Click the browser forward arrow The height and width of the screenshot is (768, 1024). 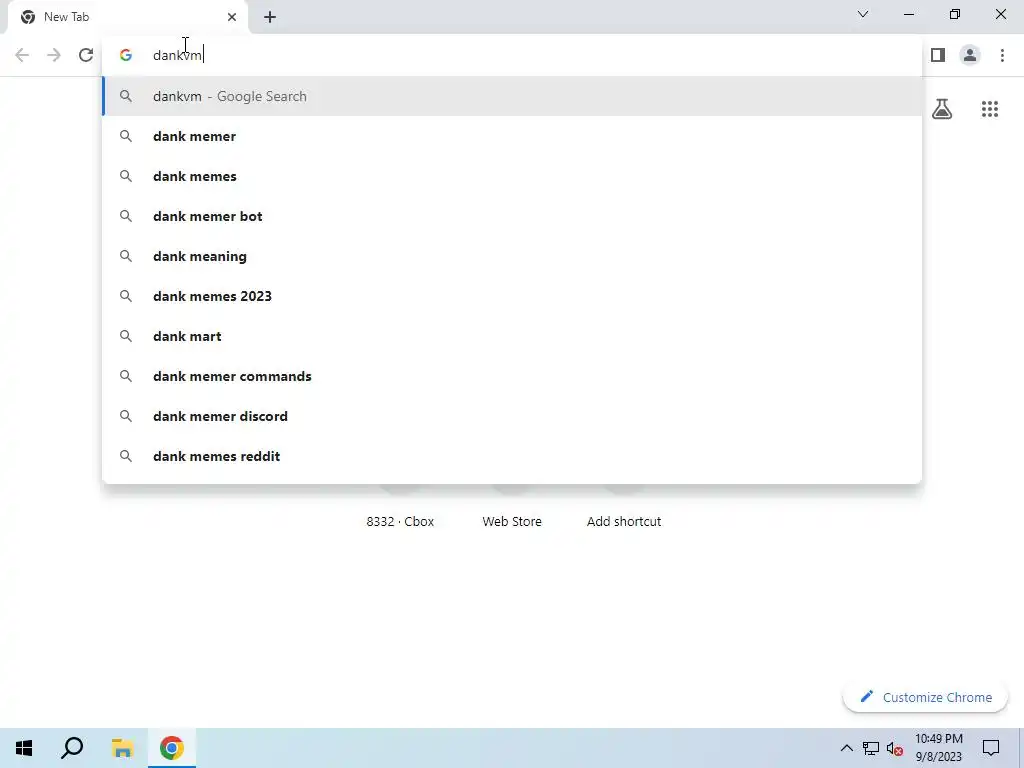(x=54, y=55)
